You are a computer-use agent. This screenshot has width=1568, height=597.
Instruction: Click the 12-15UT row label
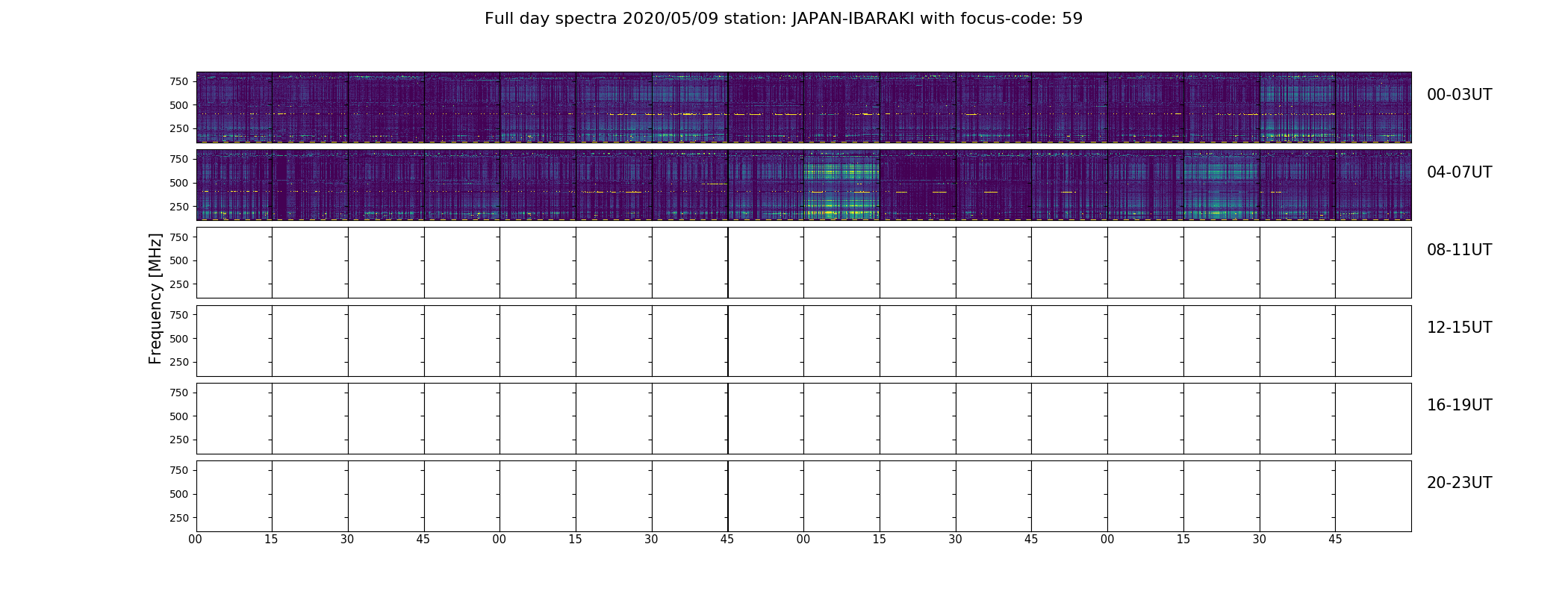(1459, 328)
